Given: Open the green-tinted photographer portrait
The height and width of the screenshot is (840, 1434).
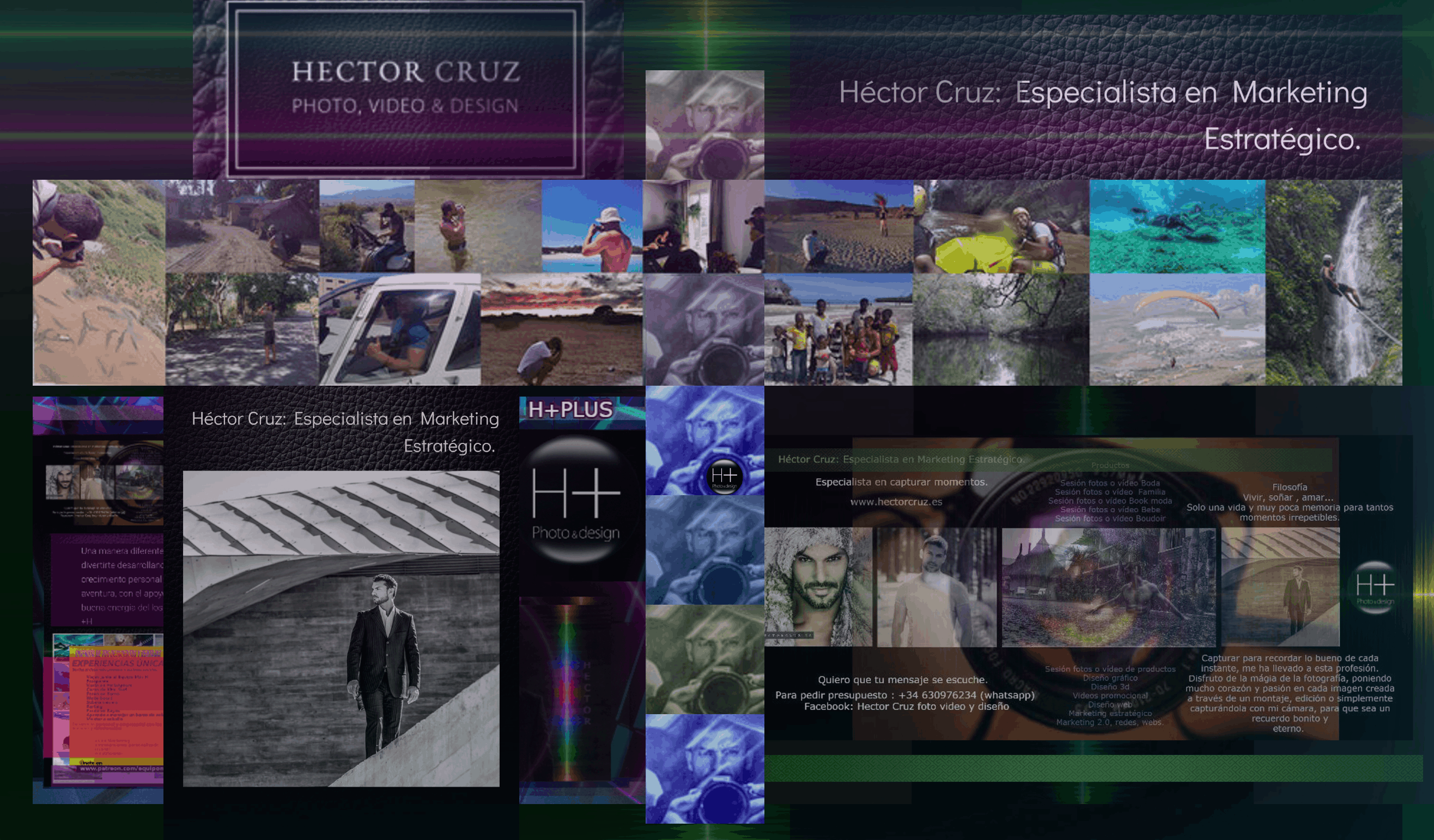Looking at the screenshot, I should point(704,660).
